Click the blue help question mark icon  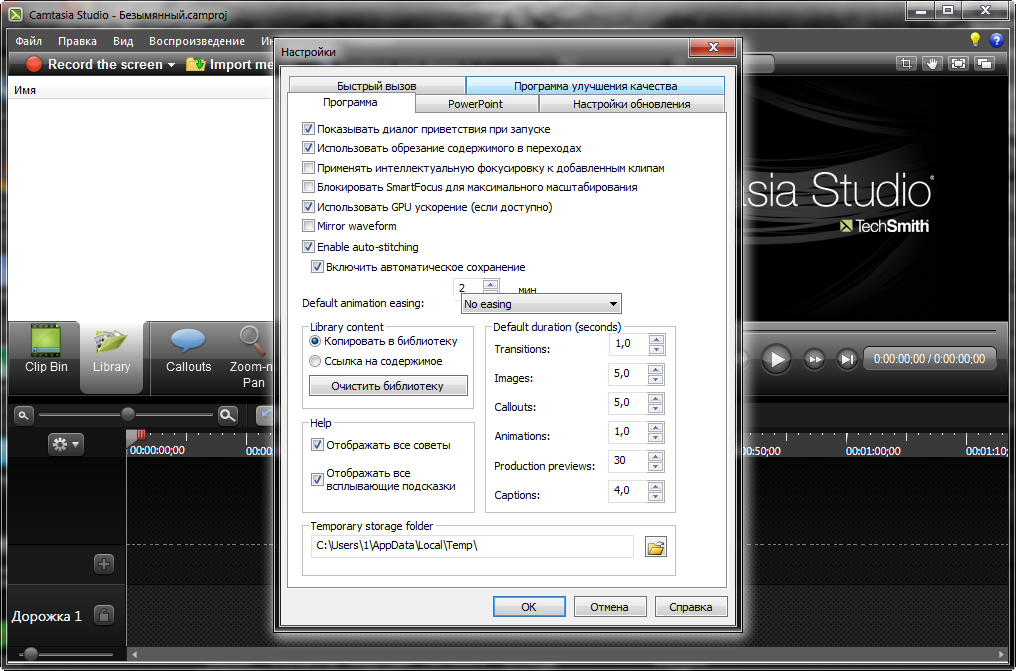coord(997,40)
